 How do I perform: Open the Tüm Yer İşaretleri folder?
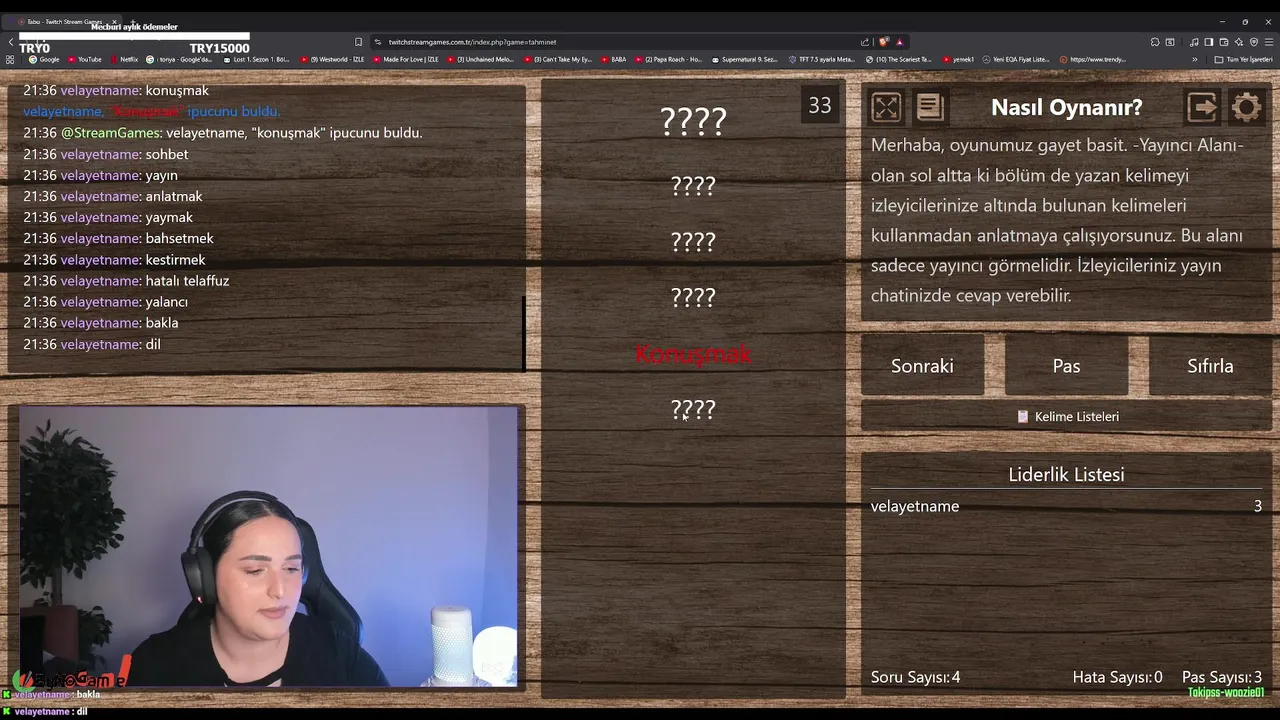click(1244, 59)
